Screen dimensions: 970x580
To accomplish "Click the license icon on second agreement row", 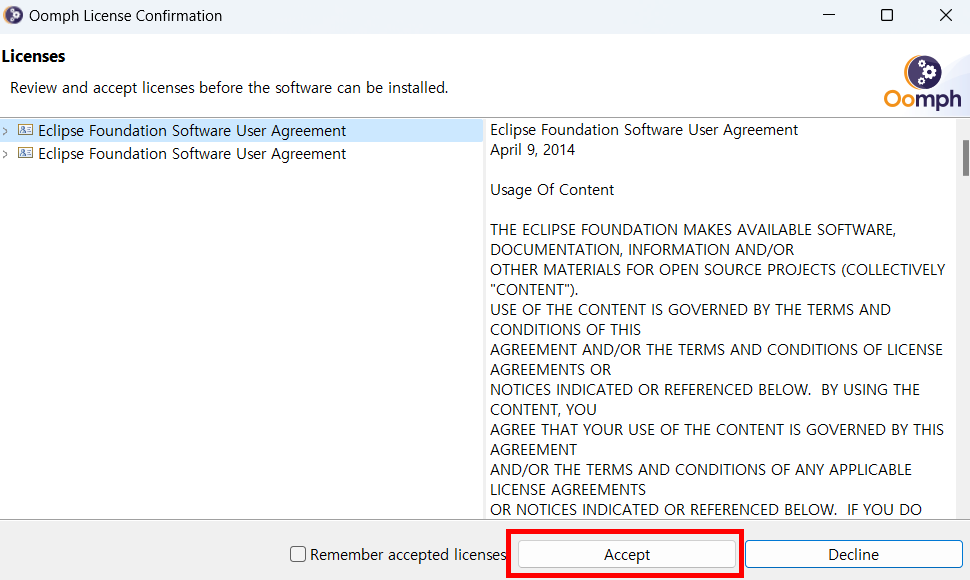I will click(x=25, y=153).
